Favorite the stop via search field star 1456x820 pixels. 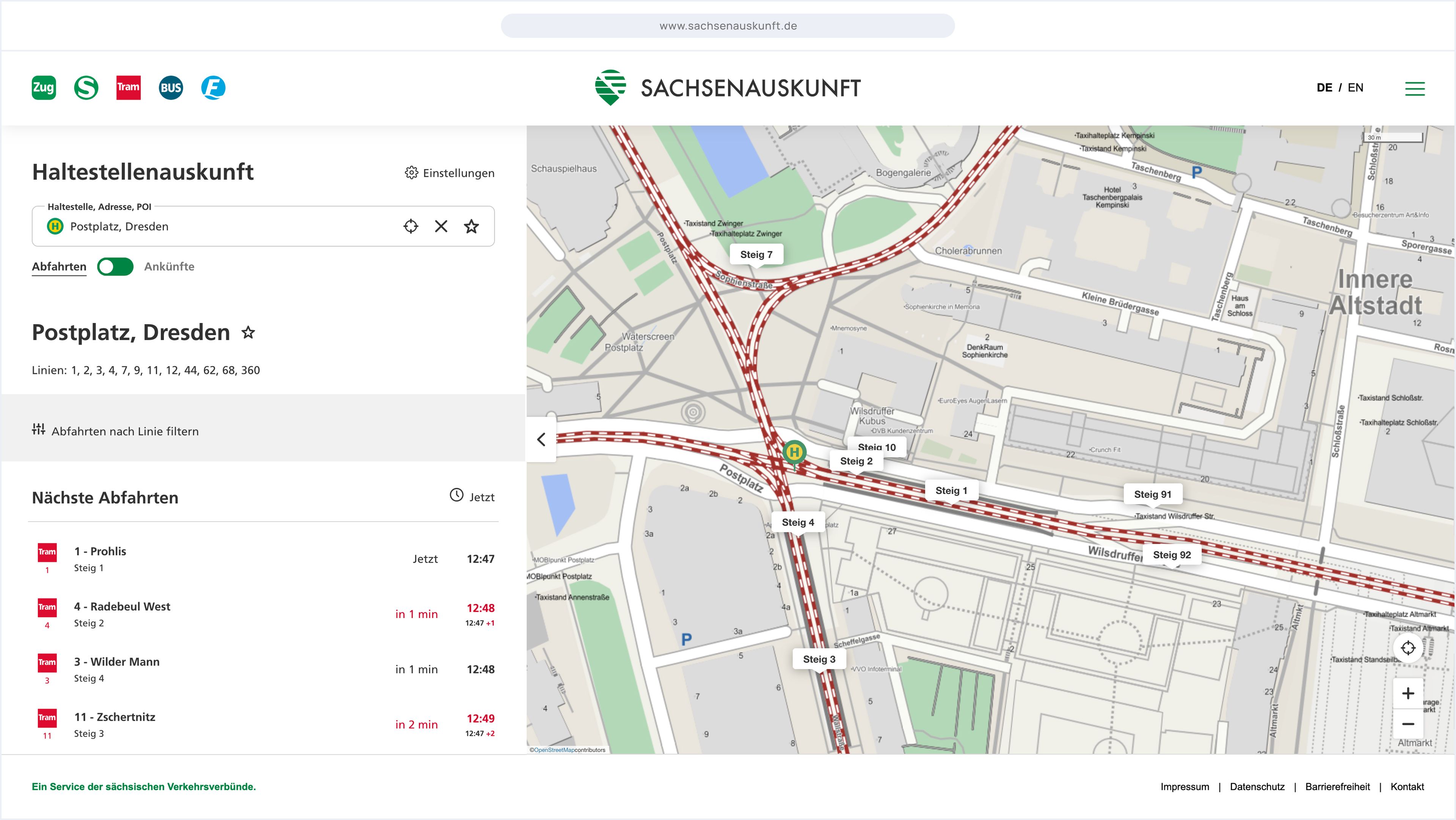coord(471,227)
